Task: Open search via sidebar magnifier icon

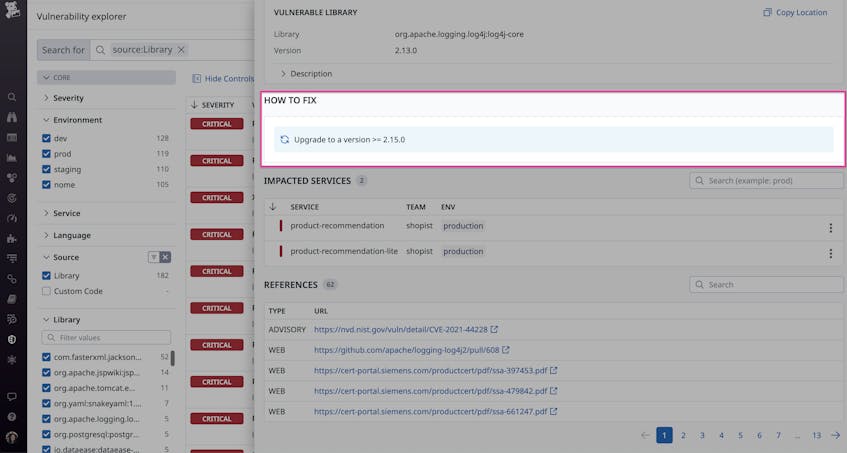Action: [x=12, y=97]
